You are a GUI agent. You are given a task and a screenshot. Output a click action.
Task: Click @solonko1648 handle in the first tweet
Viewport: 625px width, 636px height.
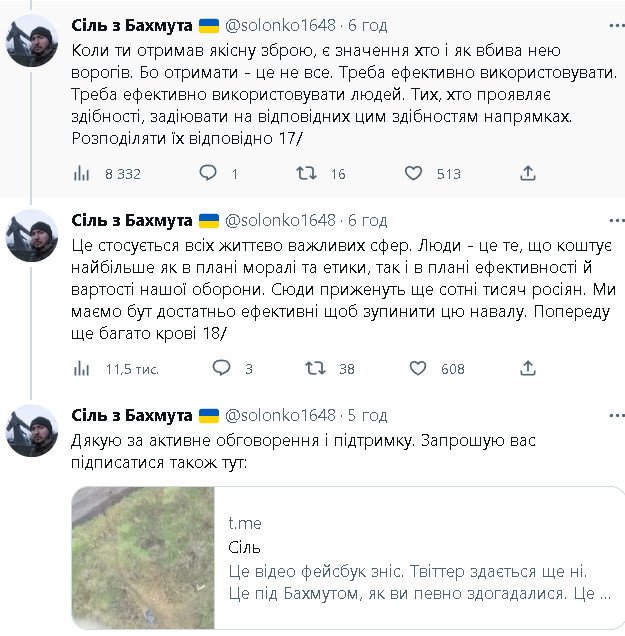281,23
